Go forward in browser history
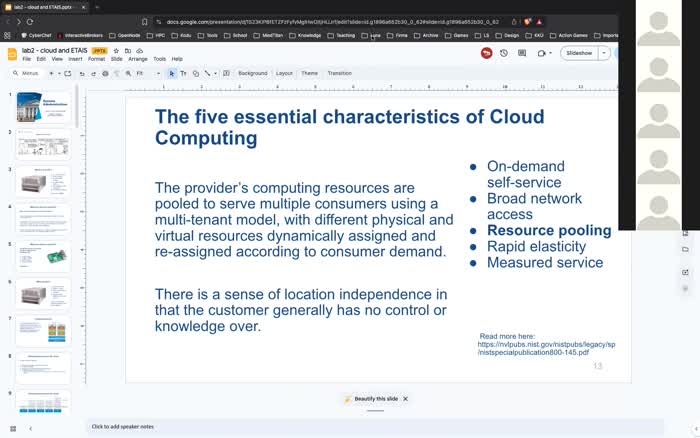 click(18, 21)
